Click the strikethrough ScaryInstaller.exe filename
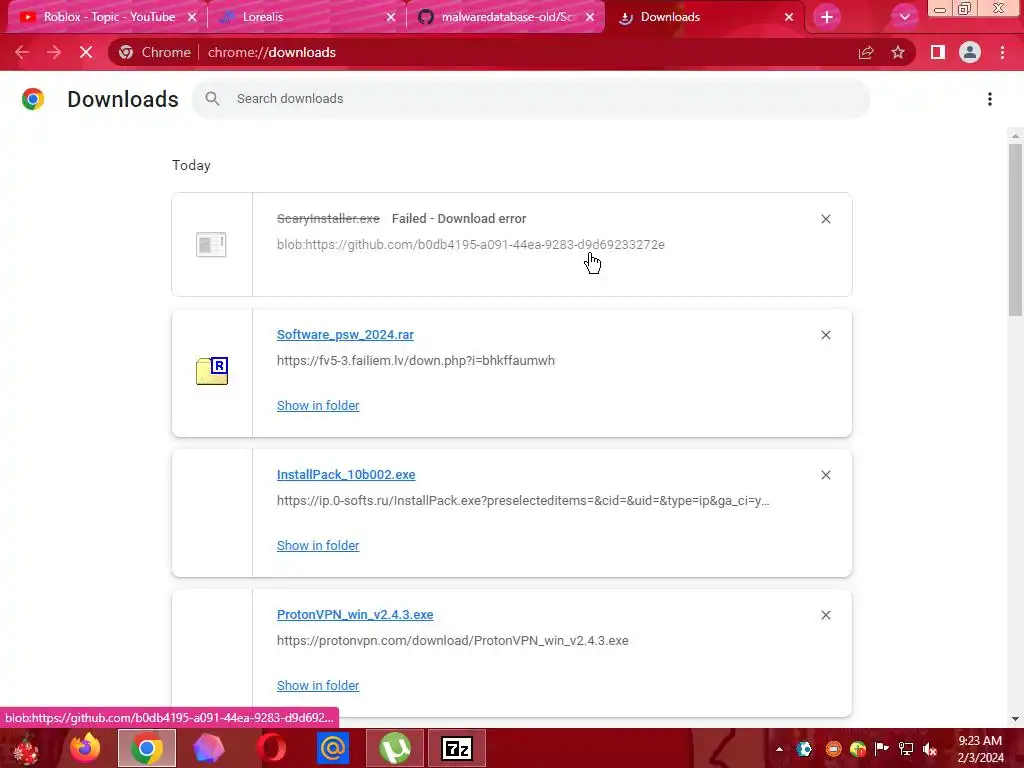This screenshot has height=768, width=1024. tap(328, 219)
